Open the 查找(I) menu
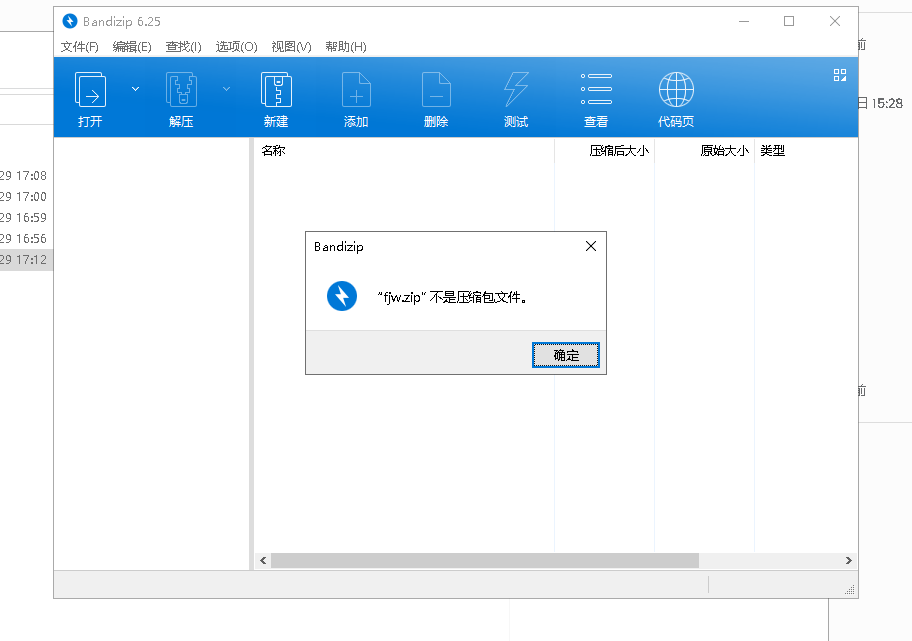This screenshot has height=641, width=912. pyautogui.click(x=183, y=47)
